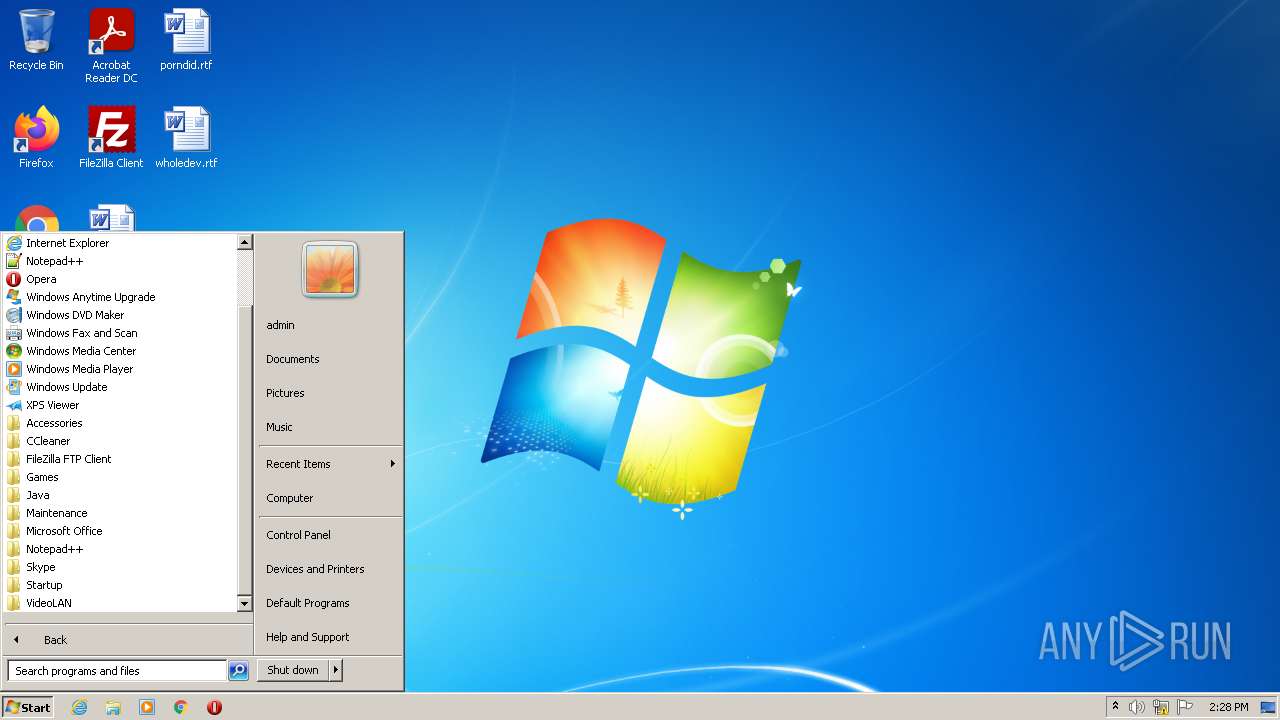
Task: Click the user account picture
Action: click(x=330, y=270)
